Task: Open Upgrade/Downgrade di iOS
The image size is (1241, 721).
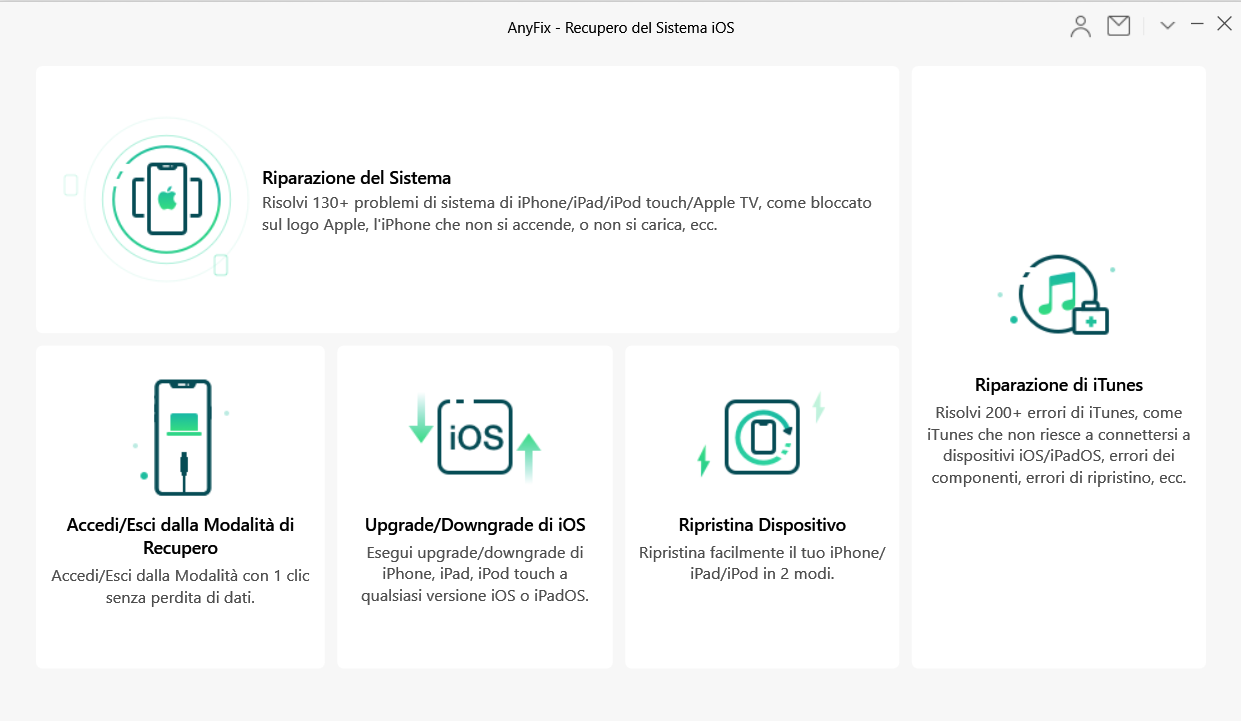Action: pos(475,525)
